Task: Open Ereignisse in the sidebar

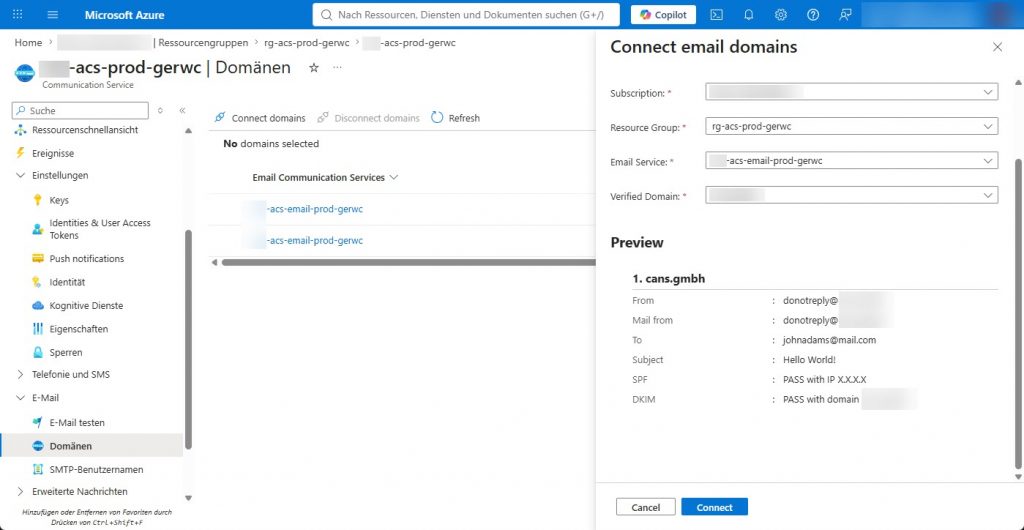Action: [x=53, y=153]
